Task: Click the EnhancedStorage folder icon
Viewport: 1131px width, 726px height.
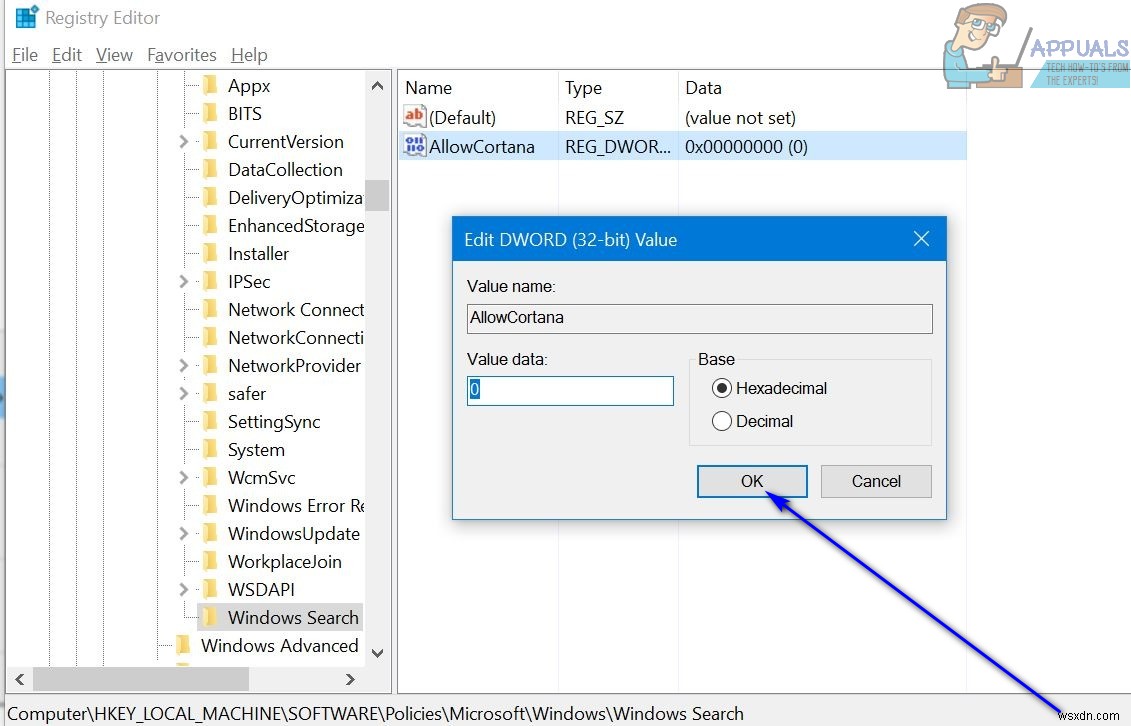Action: tap(210, 225)
